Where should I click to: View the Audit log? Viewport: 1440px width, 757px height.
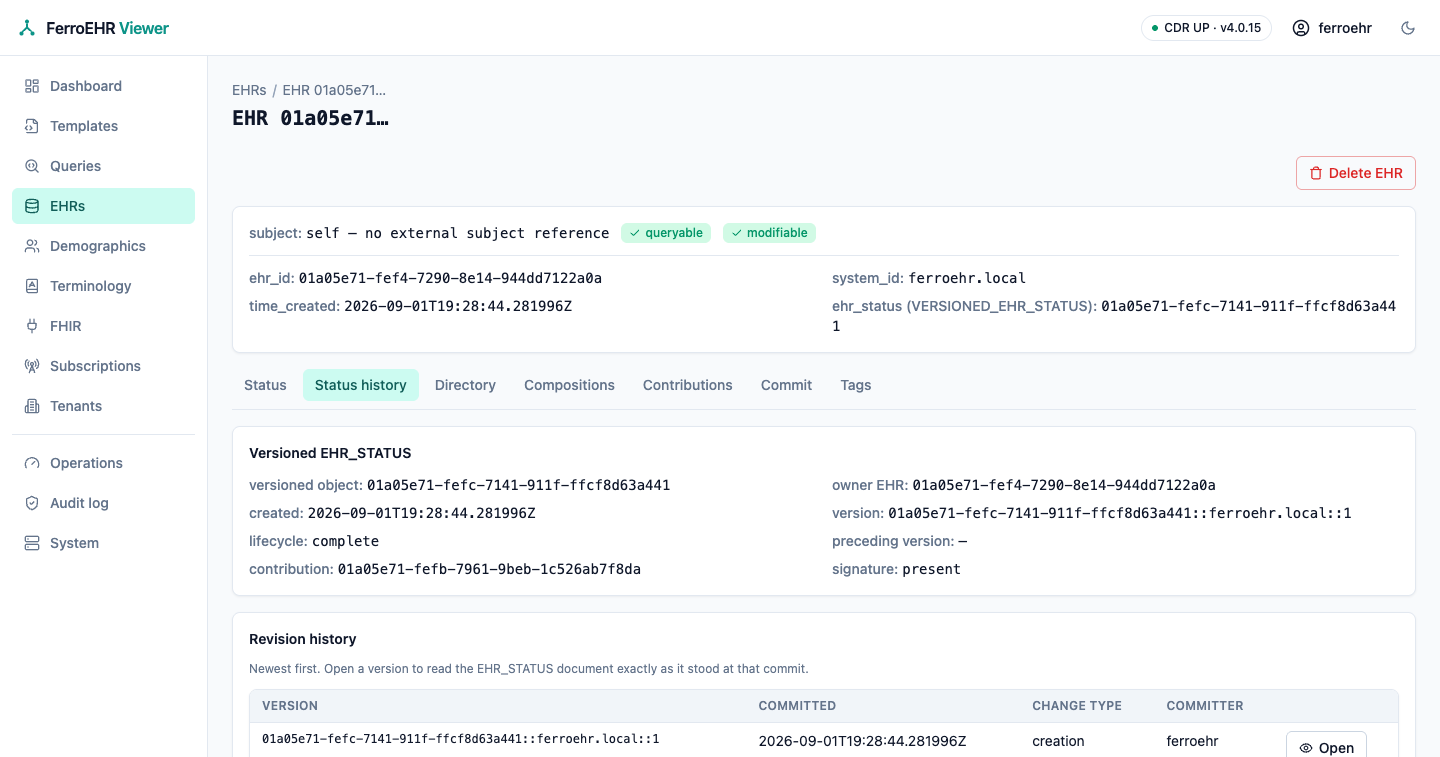click(x=103, y=503)
